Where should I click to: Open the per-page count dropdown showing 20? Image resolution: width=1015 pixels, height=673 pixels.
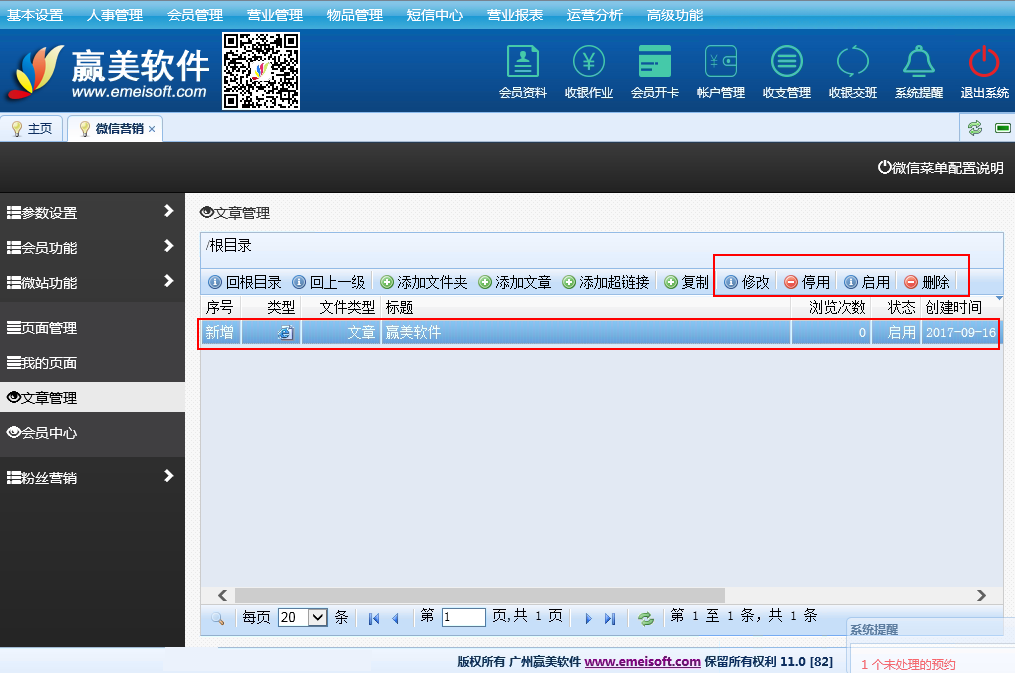coord(303,617)
